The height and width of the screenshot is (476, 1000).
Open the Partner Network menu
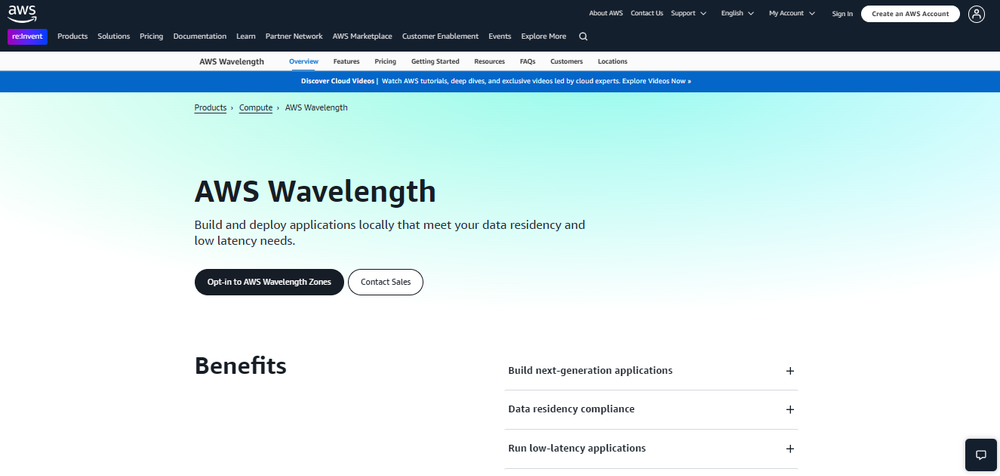coord(294,36)
